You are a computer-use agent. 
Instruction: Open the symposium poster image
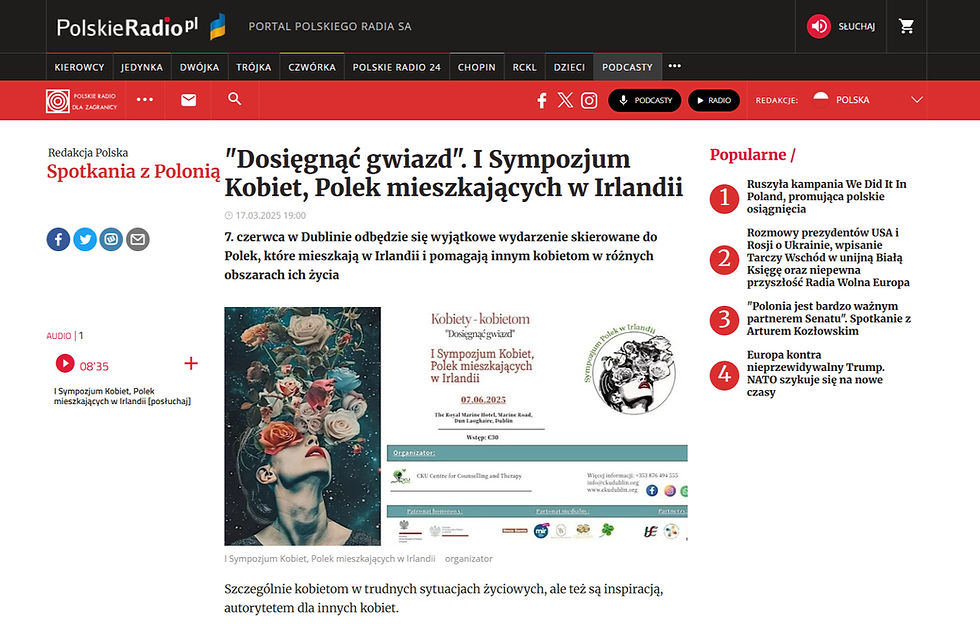[x=456, y=426]
